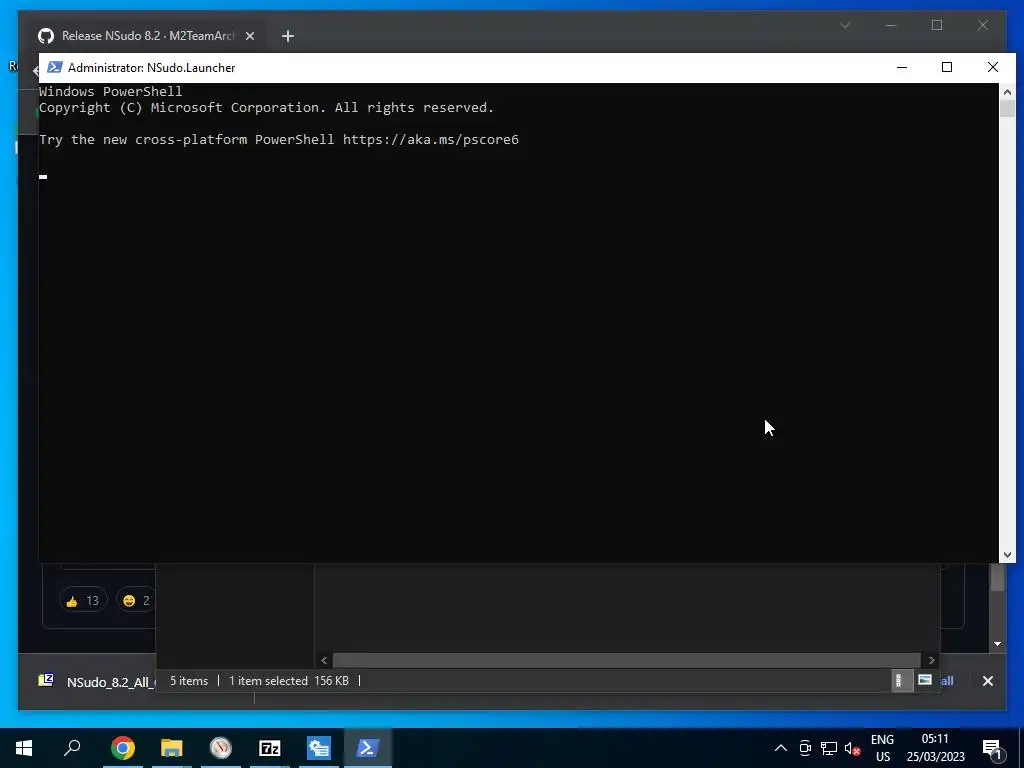This screenshot has height=768, width=1024.
Task: Click the NSudo_8.2_All download item in Chrome
Action: (97, 682)
